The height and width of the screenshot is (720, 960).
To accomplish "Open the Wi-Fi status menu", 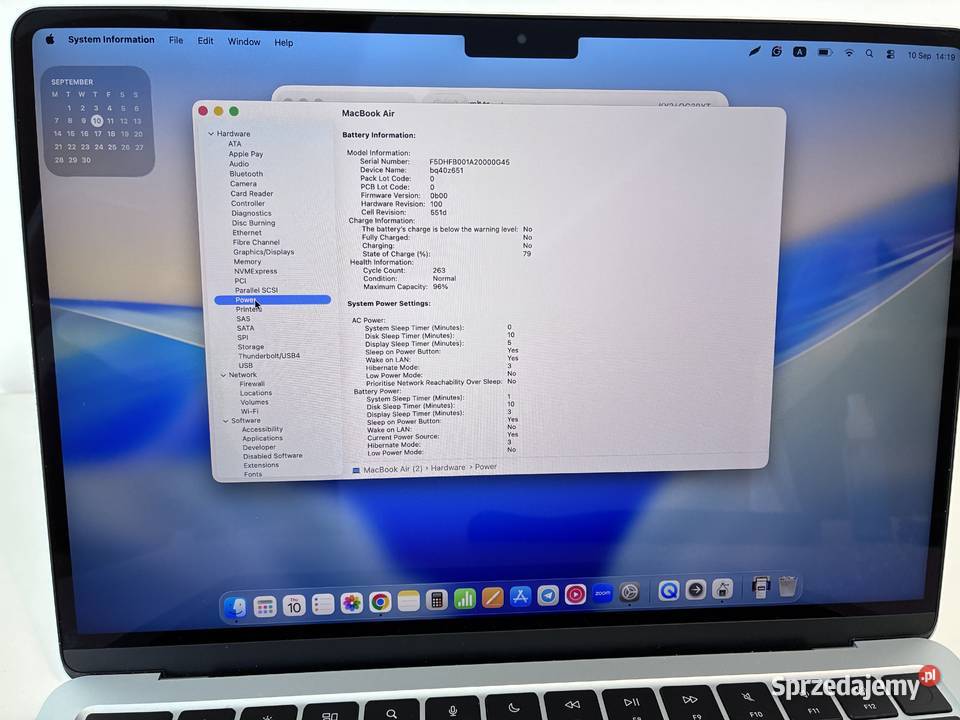I will pos(849,53).
